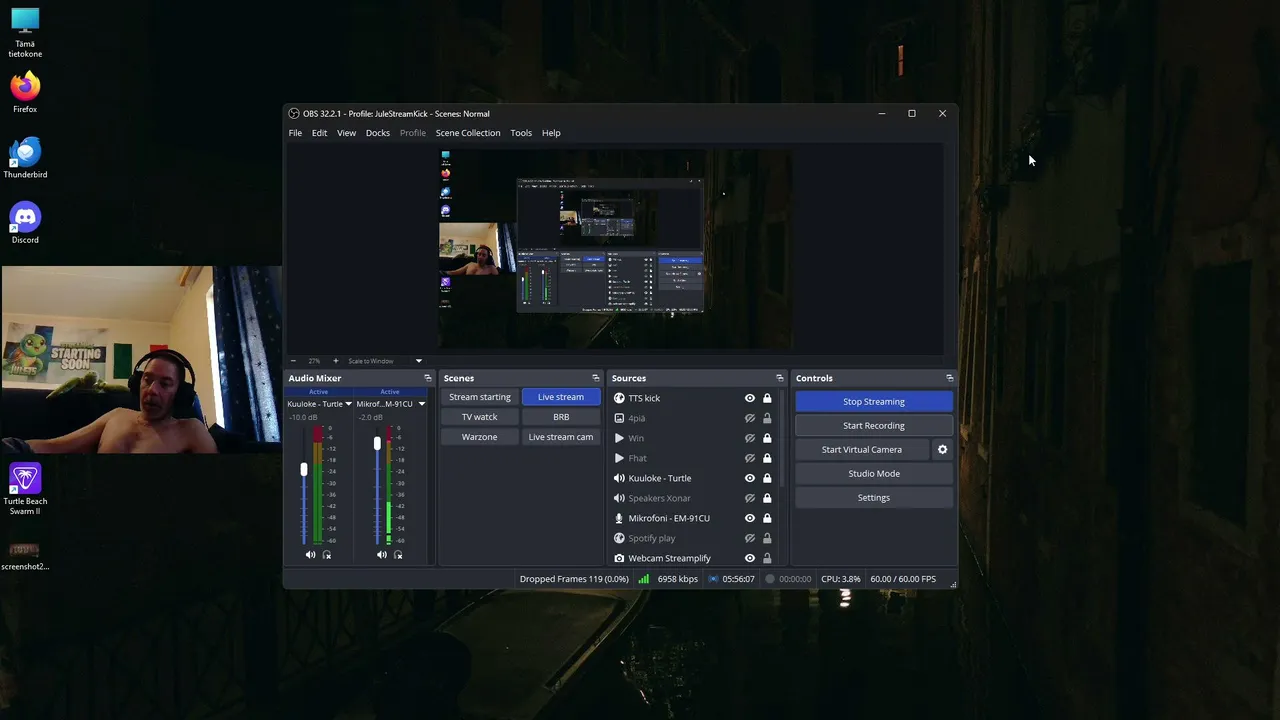Image resolution: width=1280 pixels, height=720 pixels.
Task: Open the Docks menu
Action: (378, 133)
